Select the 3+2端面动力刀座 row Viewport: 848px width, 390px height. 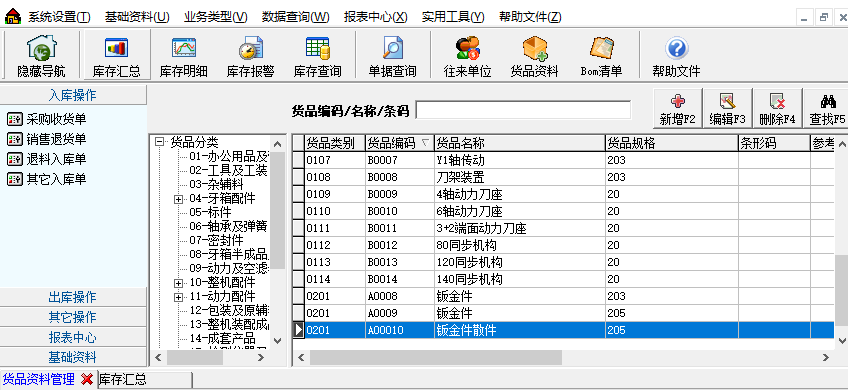(x=563, y=228)
